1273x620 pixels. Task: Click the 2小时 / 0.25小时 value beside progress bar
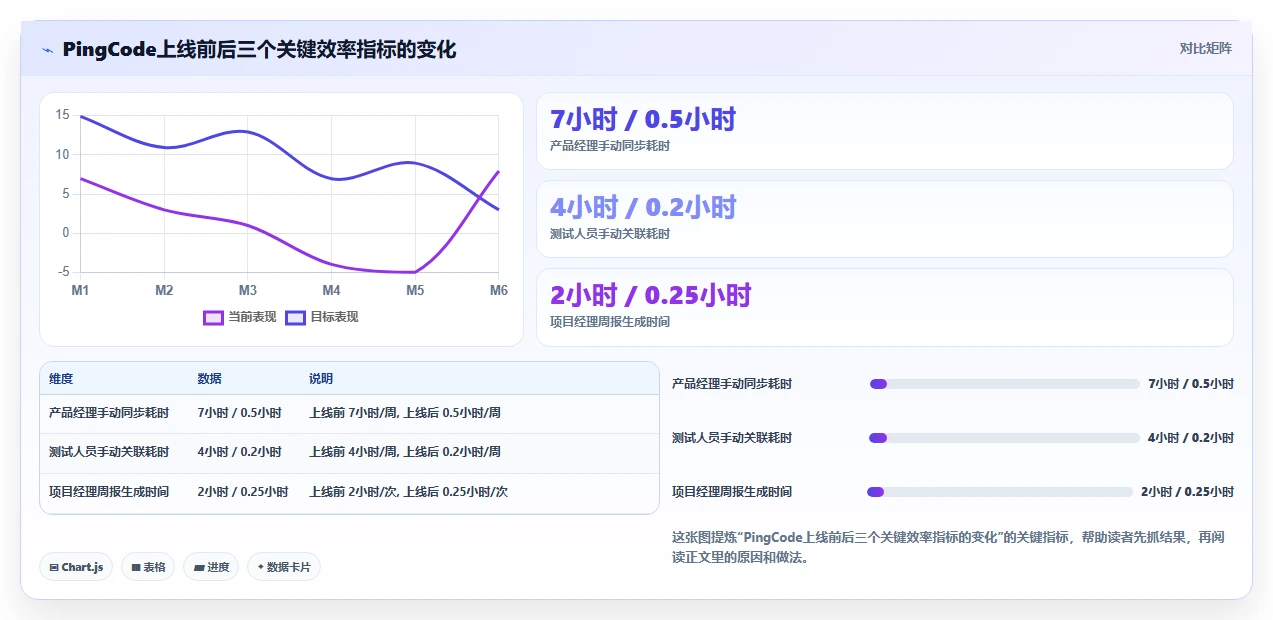pos(1187,492)
